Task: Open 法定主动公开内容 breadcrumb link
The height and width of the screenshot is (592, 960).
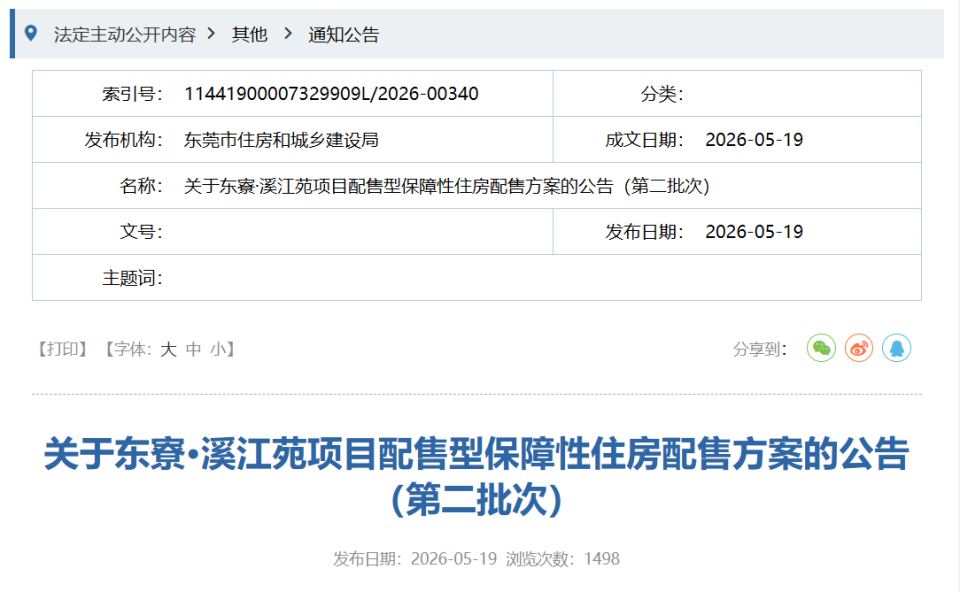Action: 124,34
